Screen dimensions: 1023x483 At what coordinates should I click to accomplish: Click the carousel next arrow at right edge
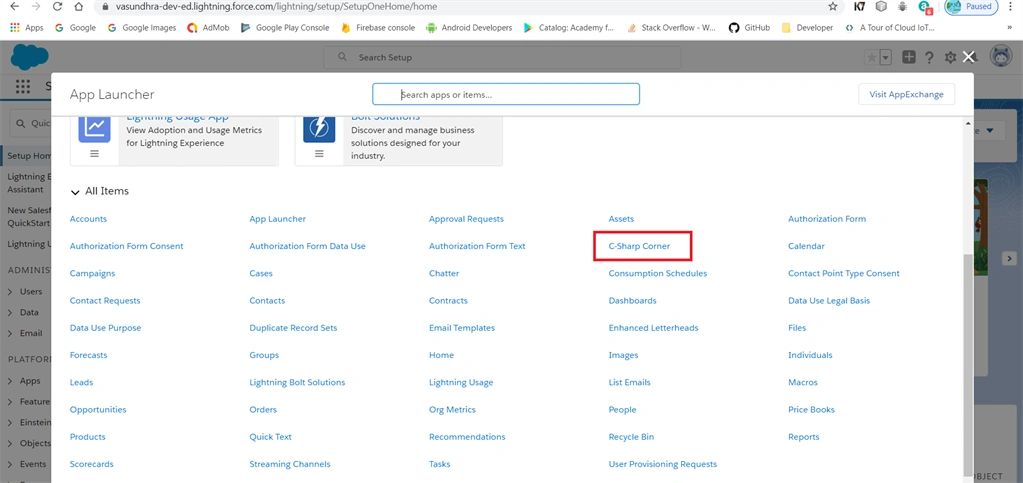(1009, 258)
